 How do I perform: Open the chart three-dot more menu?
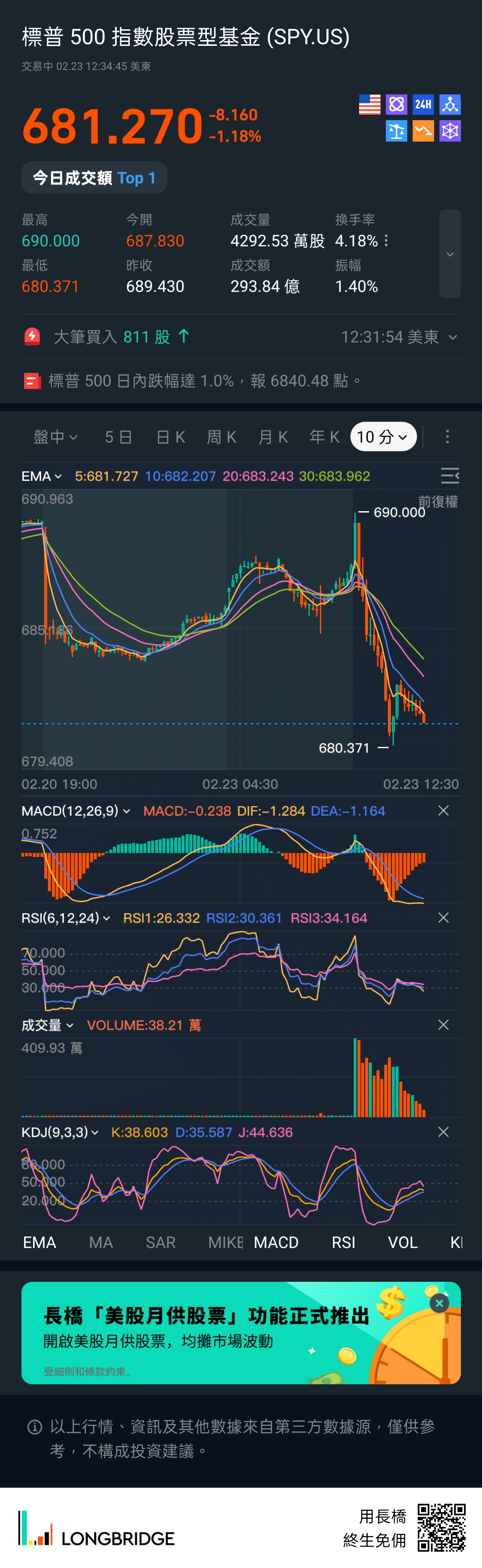[x=447, y=436]
